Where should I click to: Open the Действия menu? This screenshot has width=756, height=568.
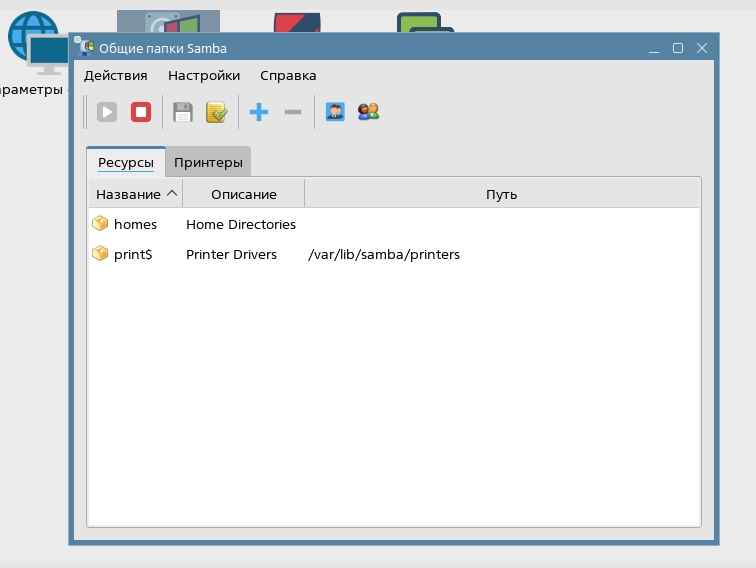(x=116, y=76)
